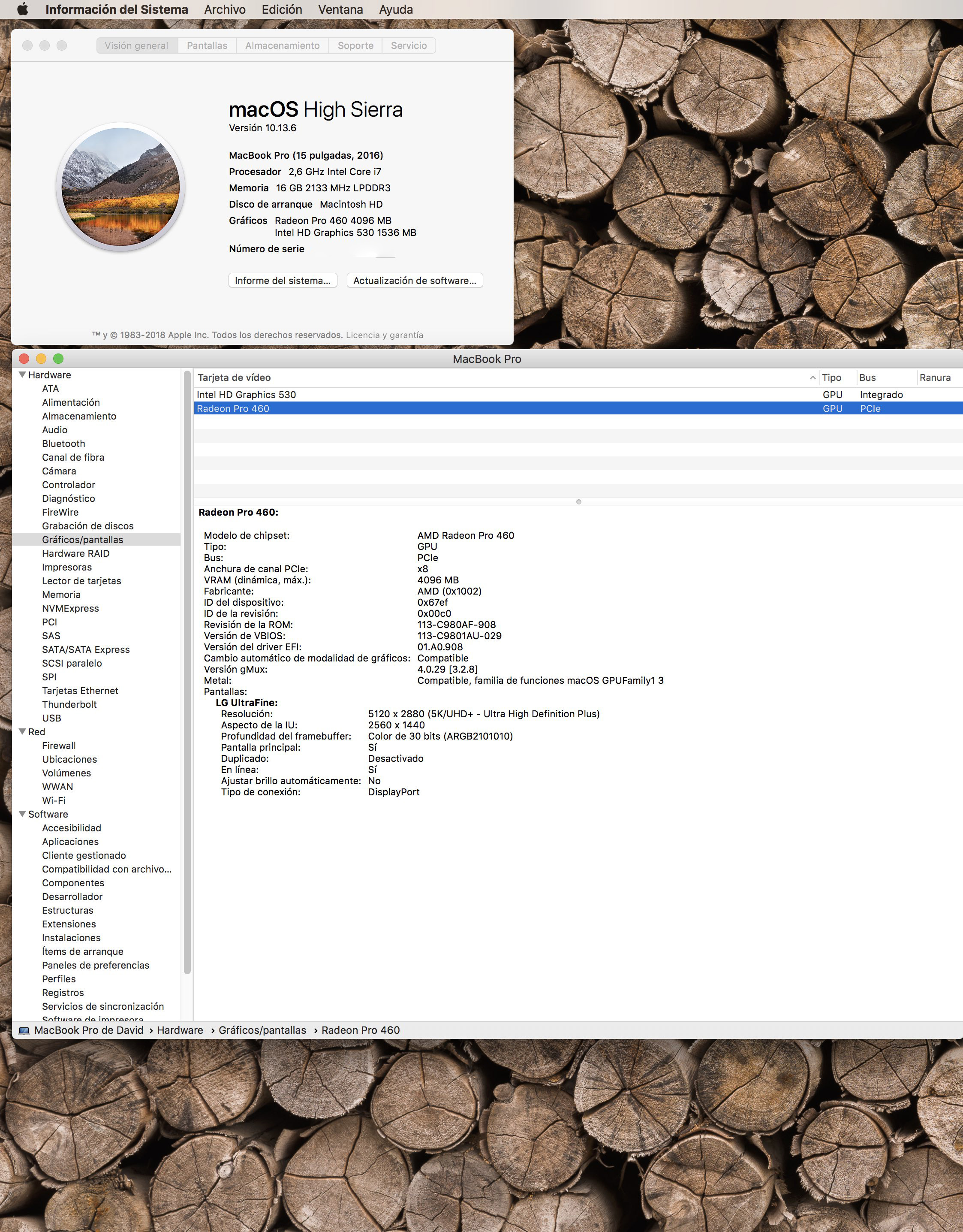Viewport: 963px width, 1232px height.
Task: Select Wi-Fi under Red
Action: [x=54, y=800]
